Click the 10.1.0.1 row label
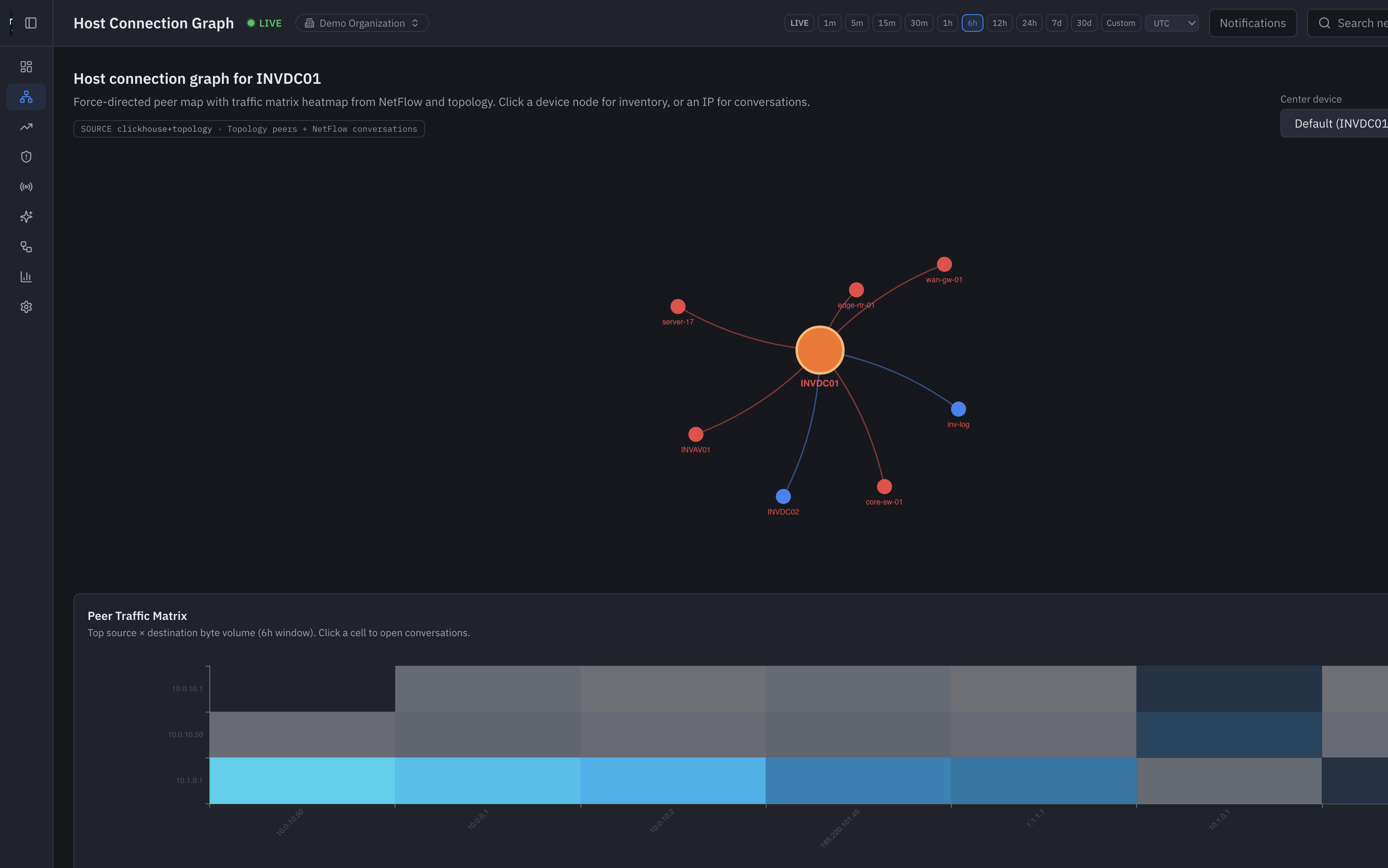Viewport: 1388px width, 868px height. coord(189,781)
